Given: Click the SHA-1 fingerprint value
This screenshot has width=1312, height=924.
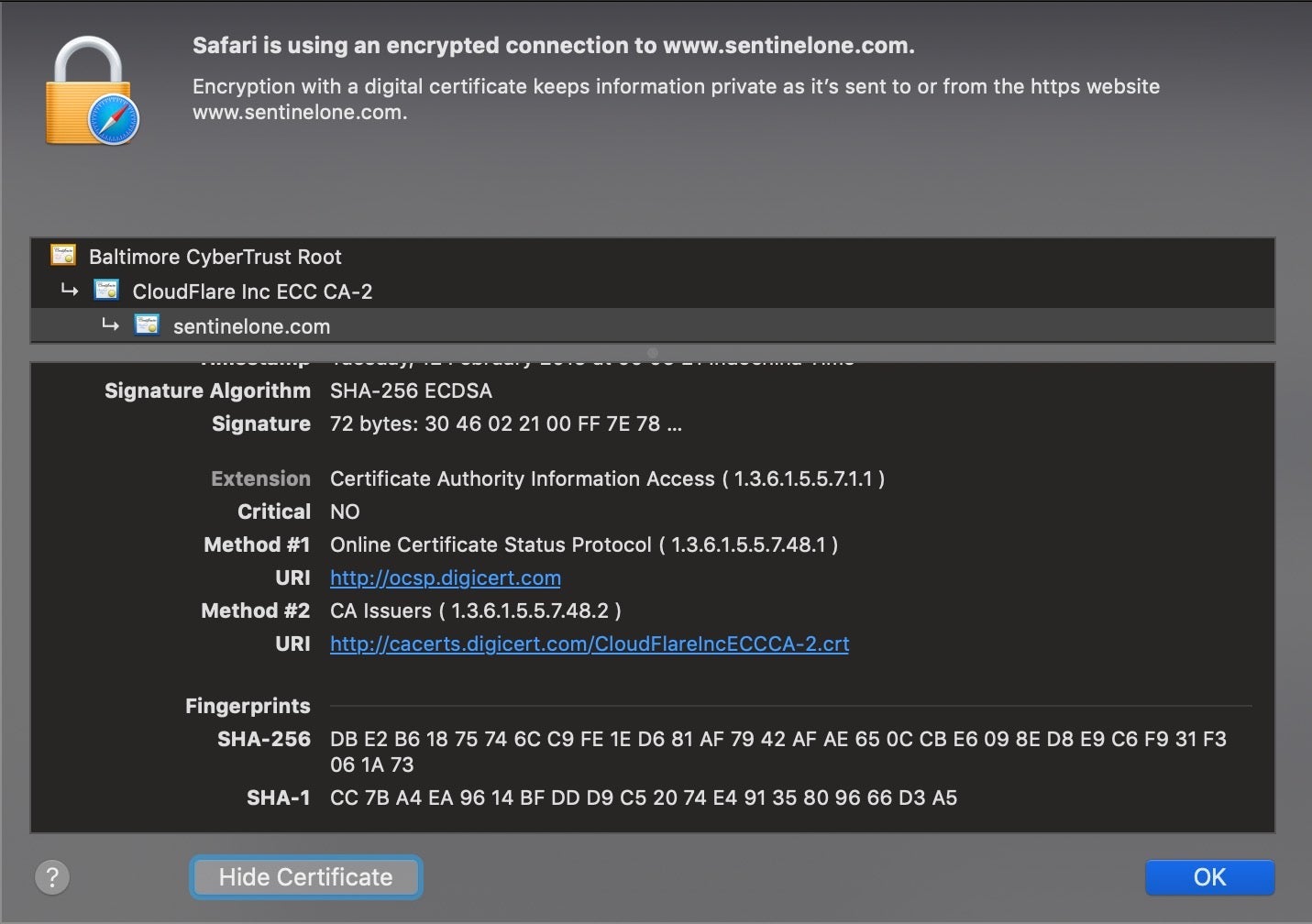Looking at the screenshot, I should [x=644, y=798].
